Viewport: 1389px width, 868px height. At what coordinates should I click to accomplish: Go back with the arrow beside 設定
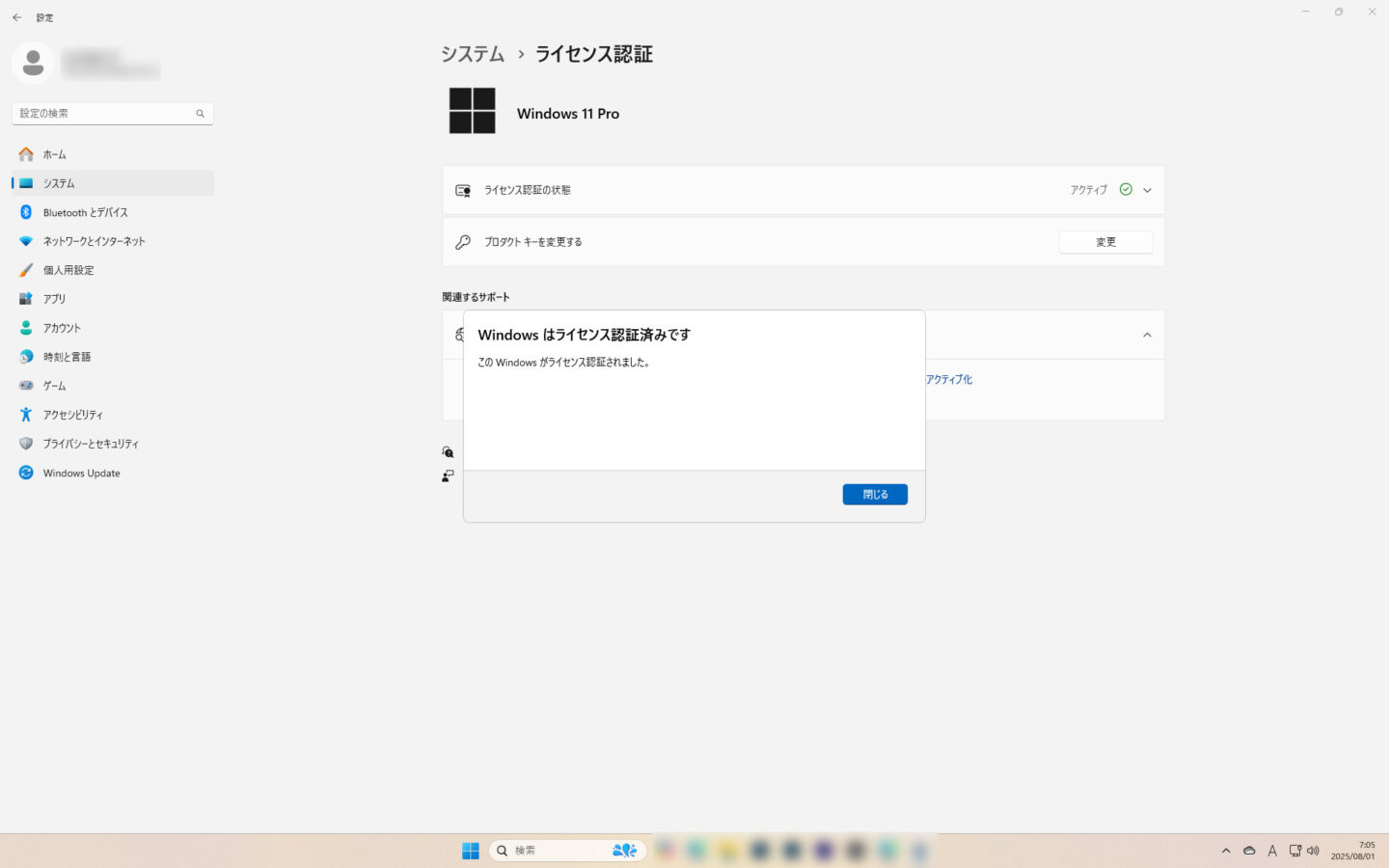tap(16, 17)
